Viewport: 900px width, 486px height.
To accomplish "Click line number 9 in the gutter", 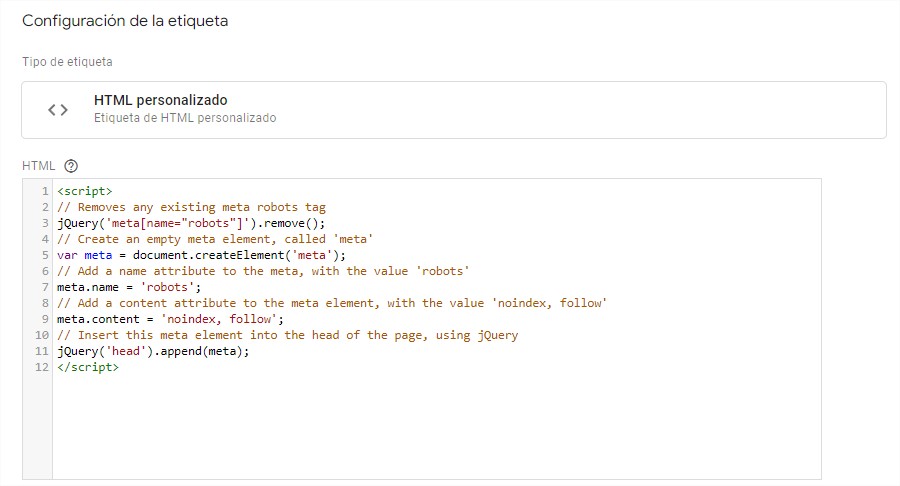I will 45,320.
